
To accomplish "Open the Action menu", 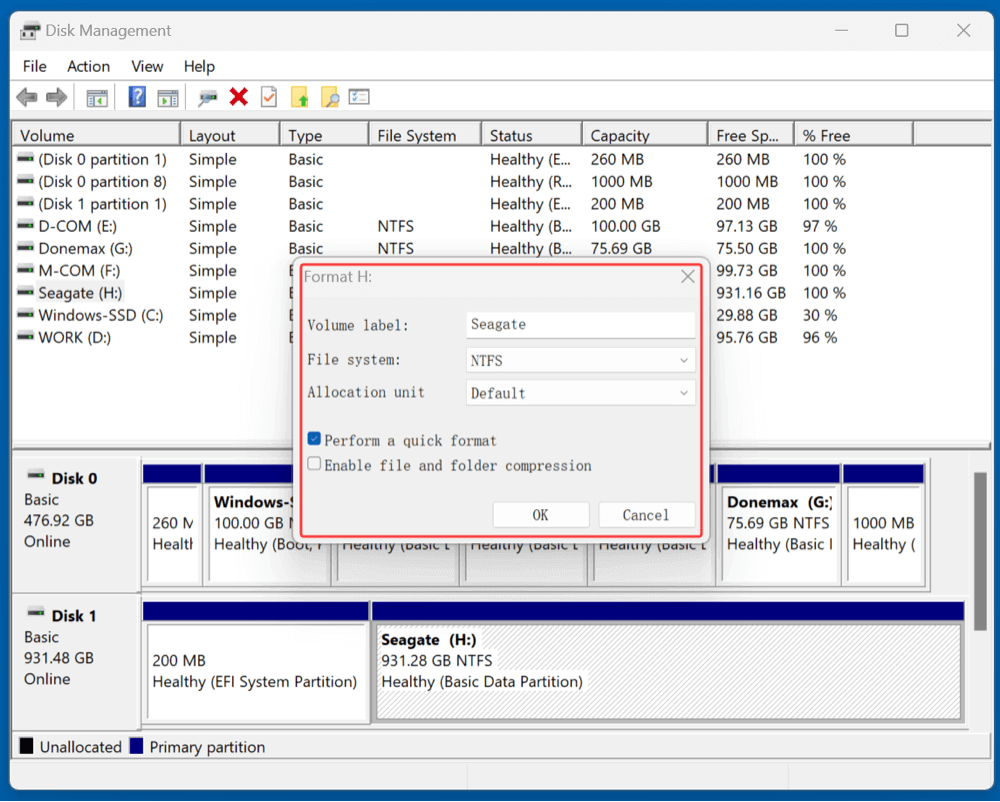I will (88, 66).
